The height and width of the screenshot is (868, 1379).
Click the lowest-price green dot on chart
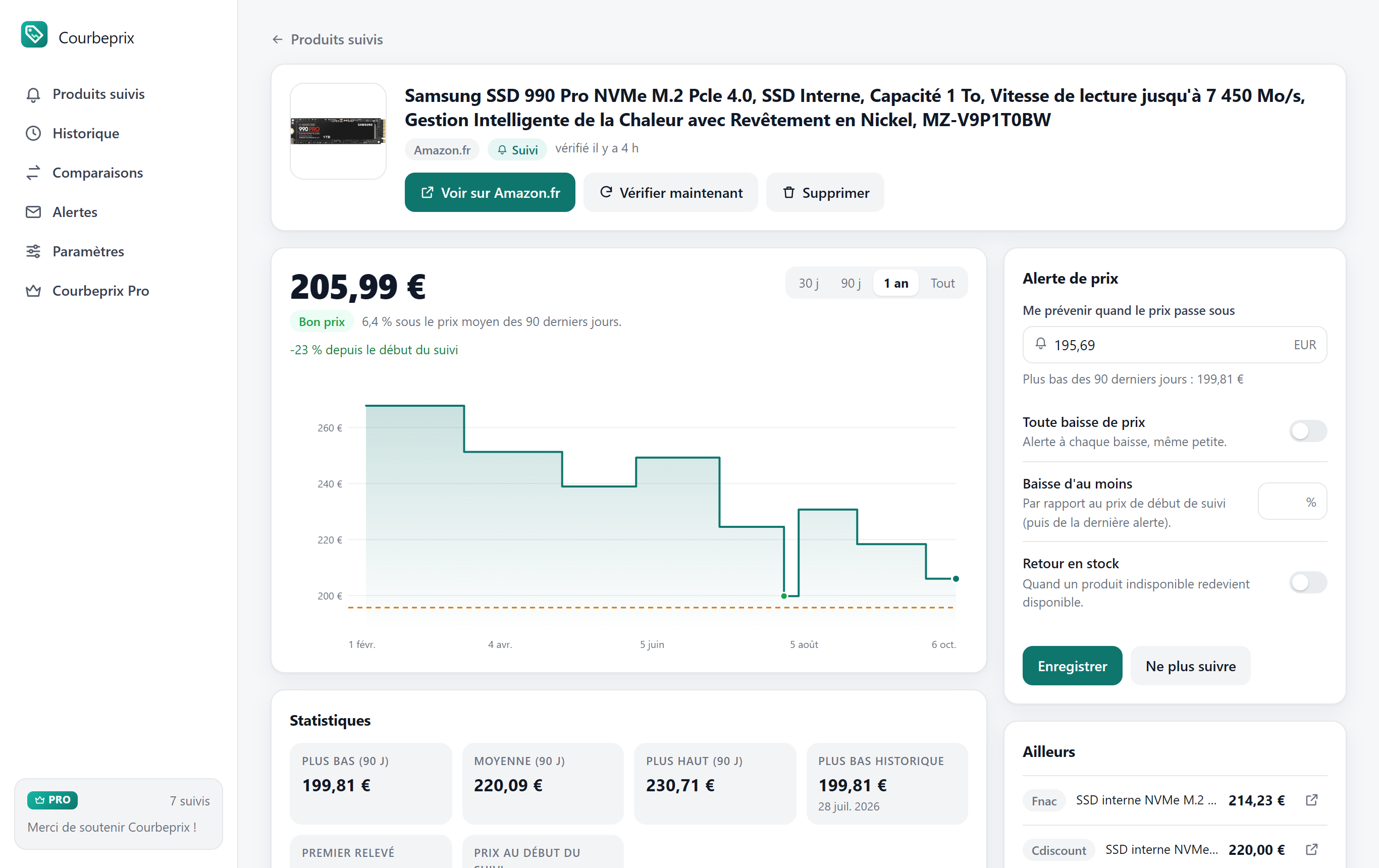(784, 596)
